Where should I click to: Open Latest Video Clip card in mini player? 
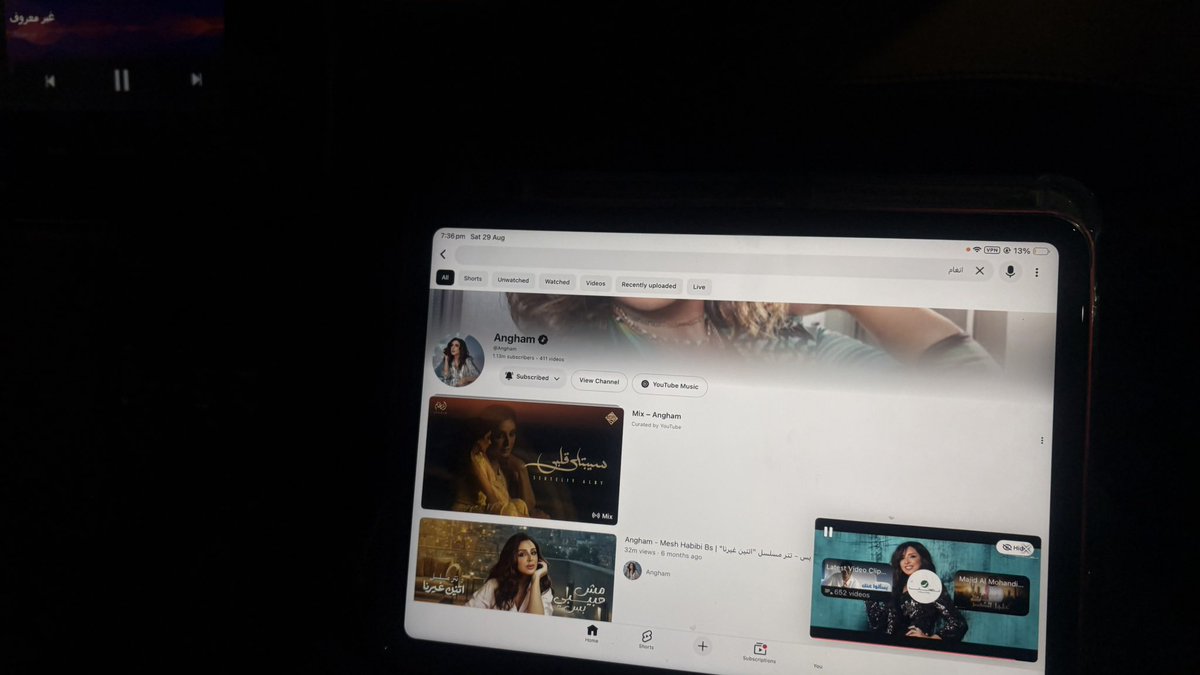tap(856, 580)
